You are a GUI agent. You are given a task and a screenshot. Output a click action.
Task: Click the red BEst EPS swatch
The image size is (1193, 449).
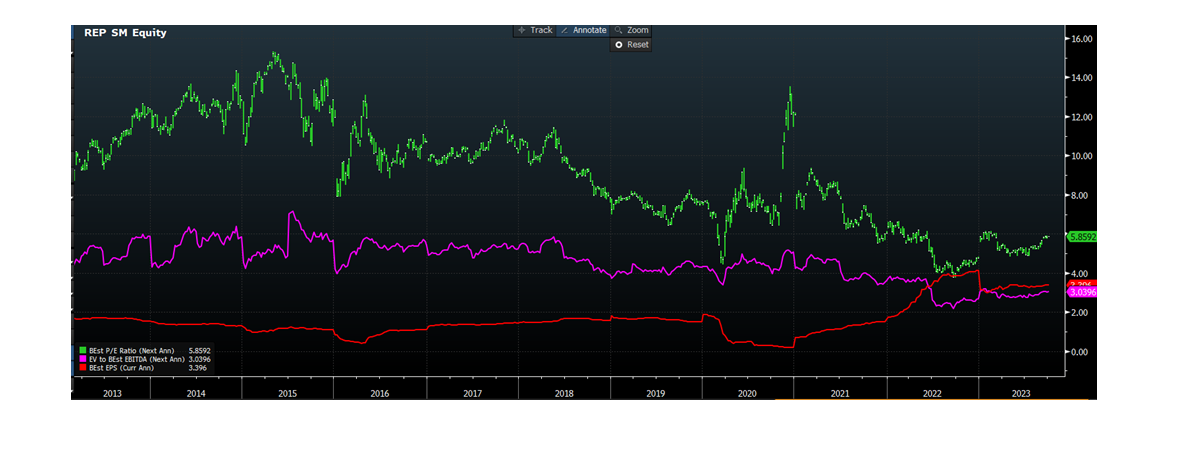[81, 368]
